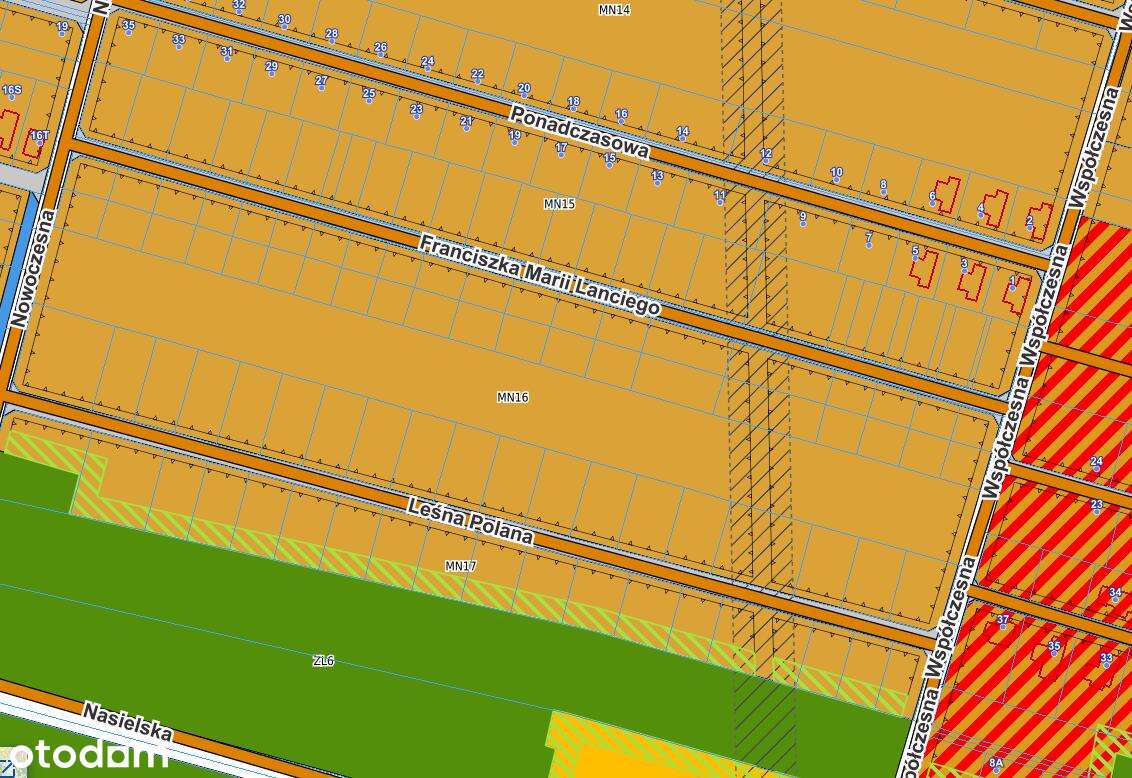
Task: Select address point marker 17
Action: point(561,150)
